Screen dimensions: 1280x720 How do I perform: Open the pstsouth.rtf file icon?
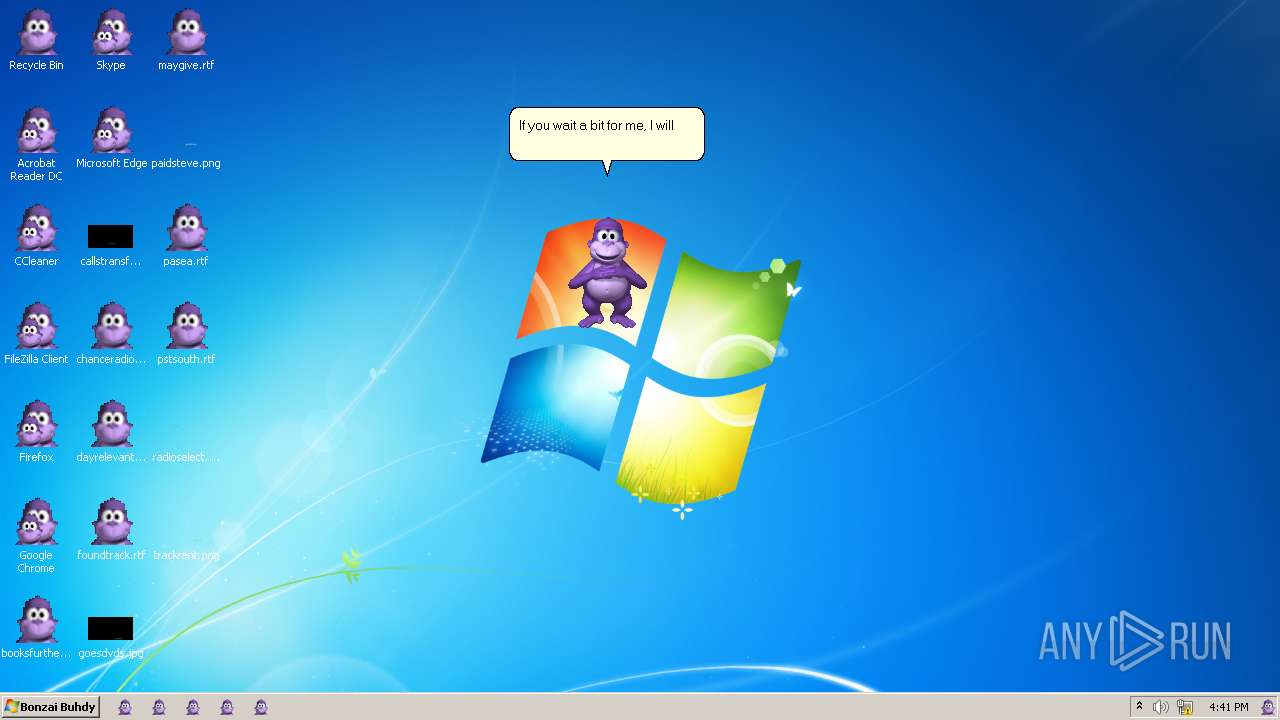186,327
